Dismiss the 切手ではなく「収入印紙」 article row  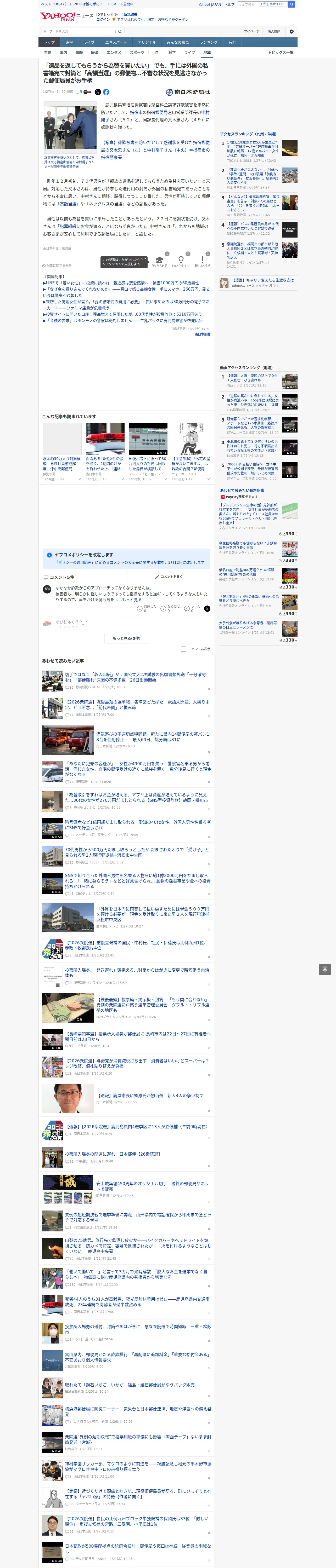pos(209,689)
